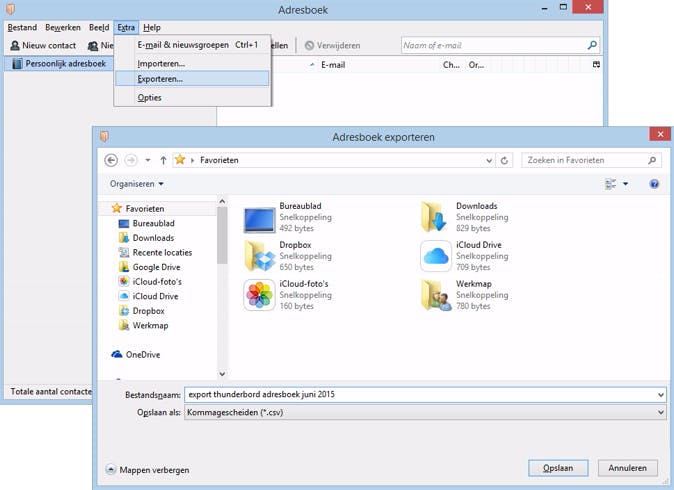Open the Beeld menu

pos(99,28)
